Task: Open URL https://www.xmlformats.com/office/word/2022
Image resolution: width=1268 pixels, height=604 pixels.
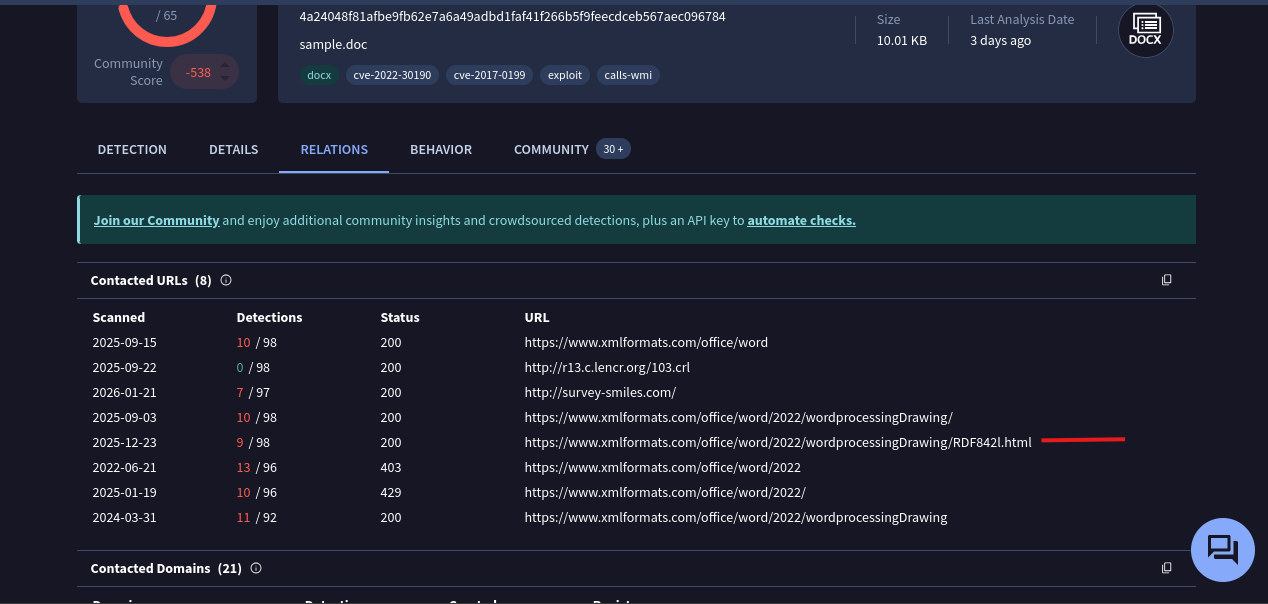Action: point(662,467)
